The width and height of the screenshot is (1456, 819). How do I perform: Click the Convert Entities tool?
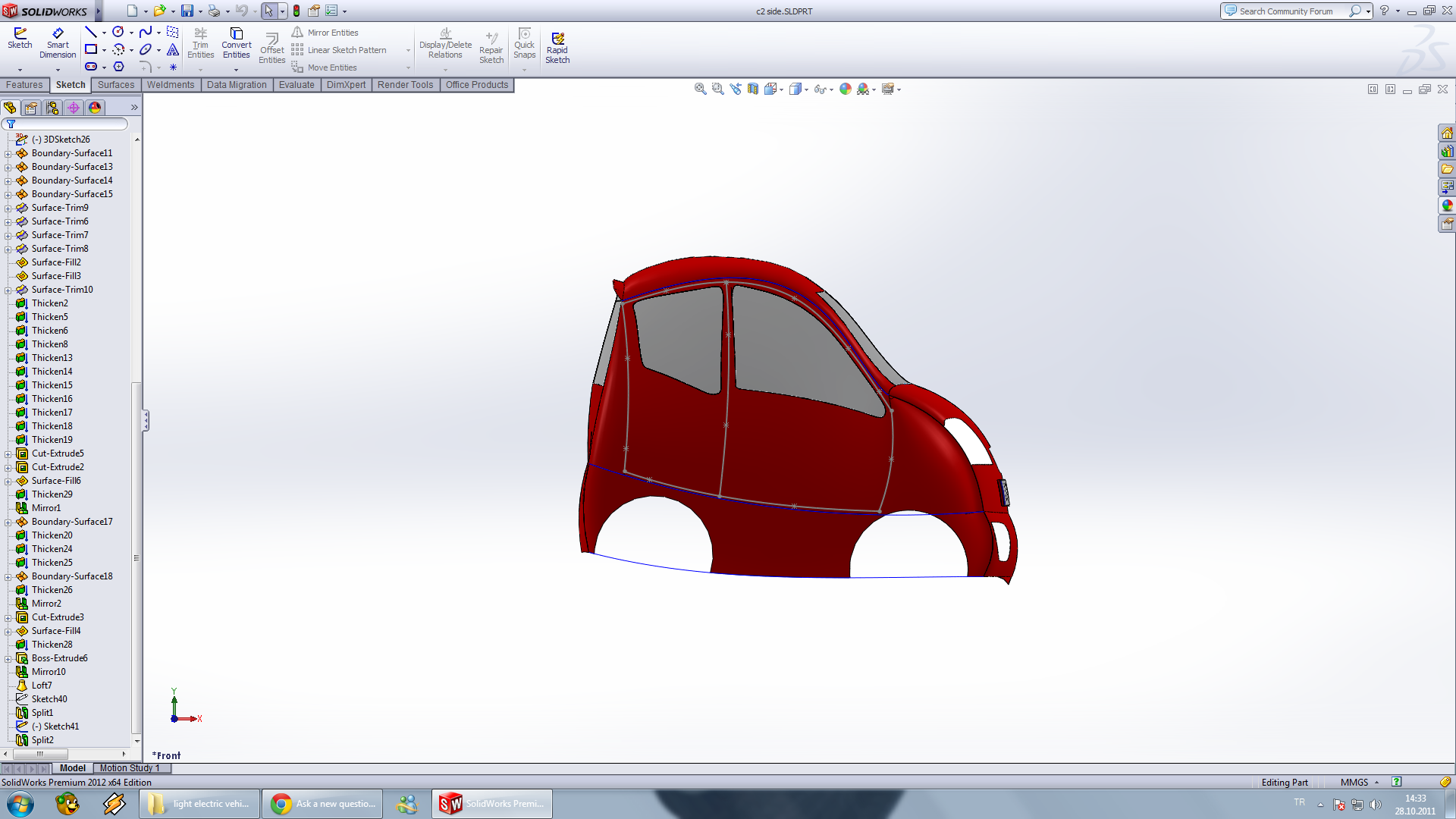click(x=236, y=43)
